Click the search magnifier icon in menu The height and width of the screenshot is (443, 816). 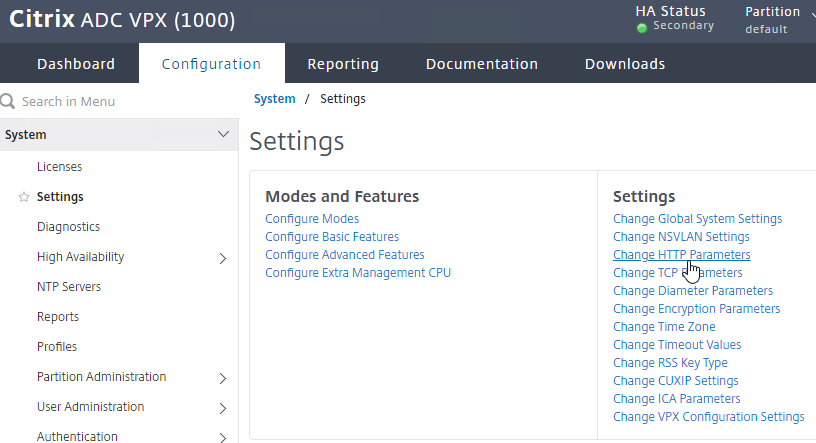coord(8,101)
